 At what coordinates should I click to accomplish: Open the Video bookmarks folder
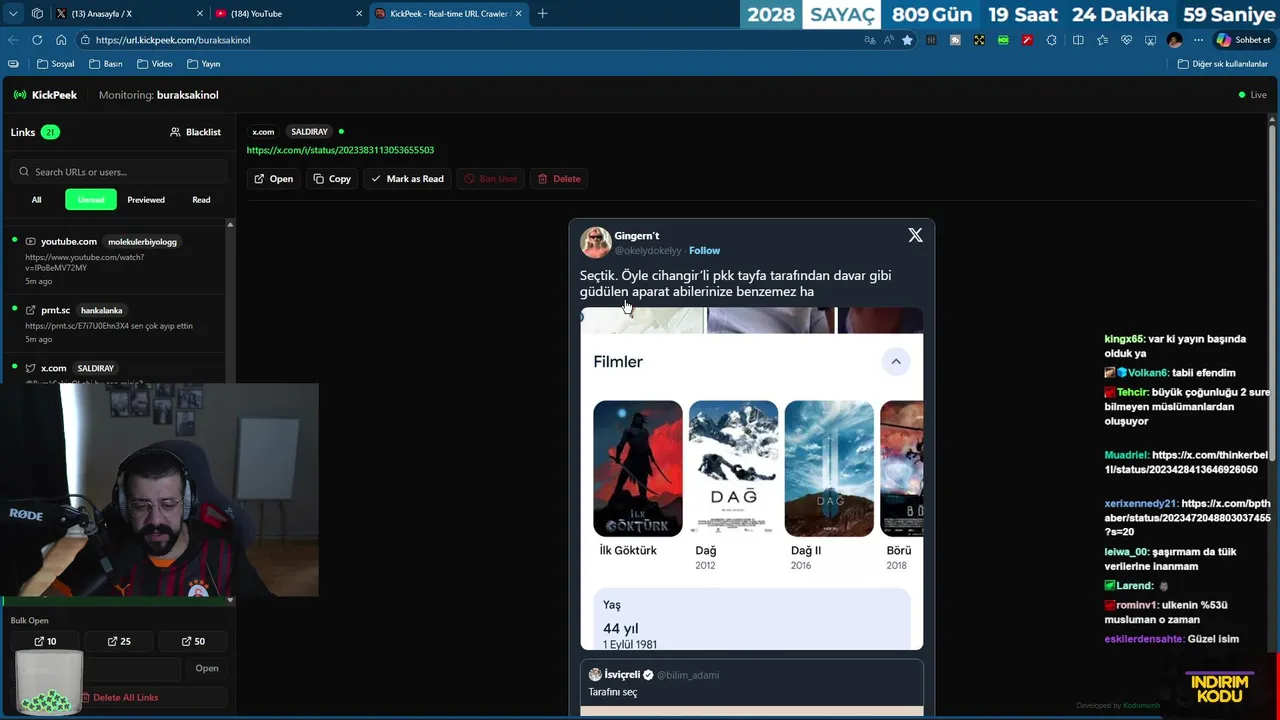pos(155,64)
